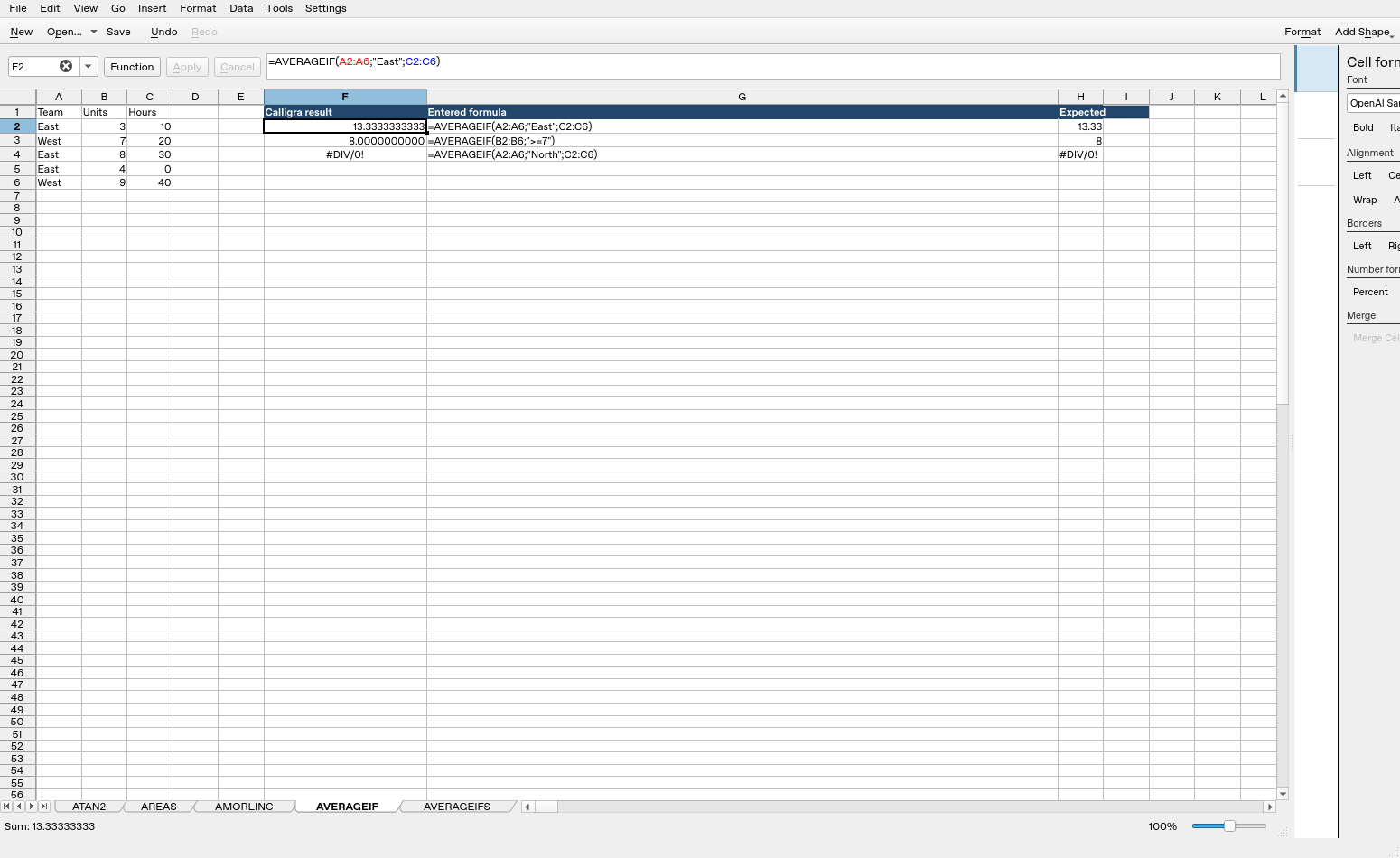Select expected value cell 13.33
1400x858 pixels.
point(1080,126)
